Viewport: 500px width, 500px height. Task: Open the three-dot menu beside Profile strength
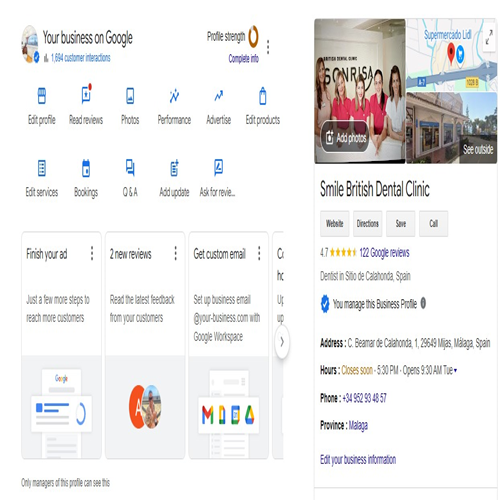pyautogui.click(x=268, y=47)
